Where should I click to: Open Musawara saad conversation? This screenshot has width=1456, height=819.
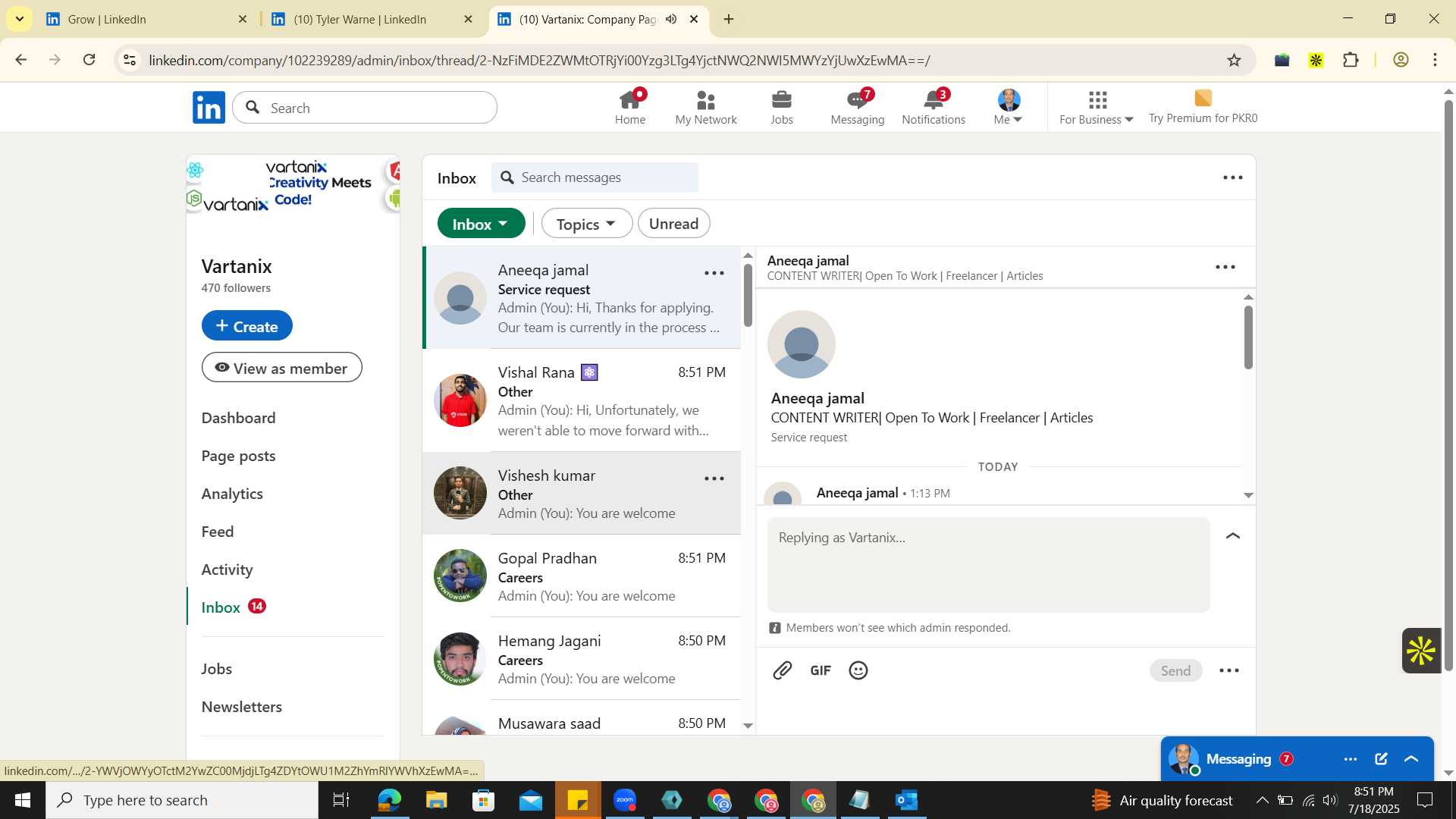coord(582,719)
